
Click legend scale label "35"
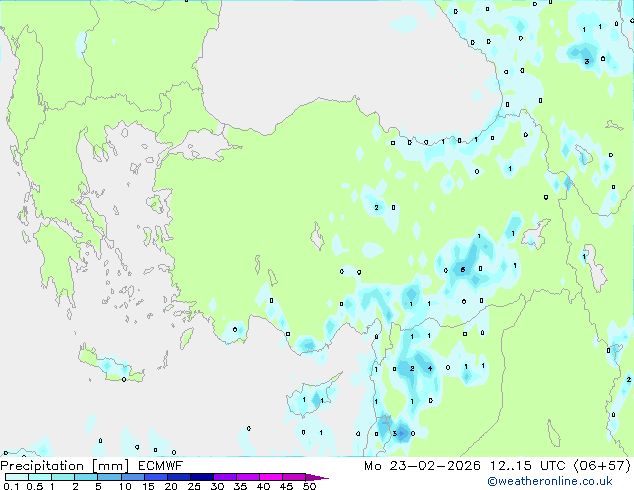tap(240, 486)
